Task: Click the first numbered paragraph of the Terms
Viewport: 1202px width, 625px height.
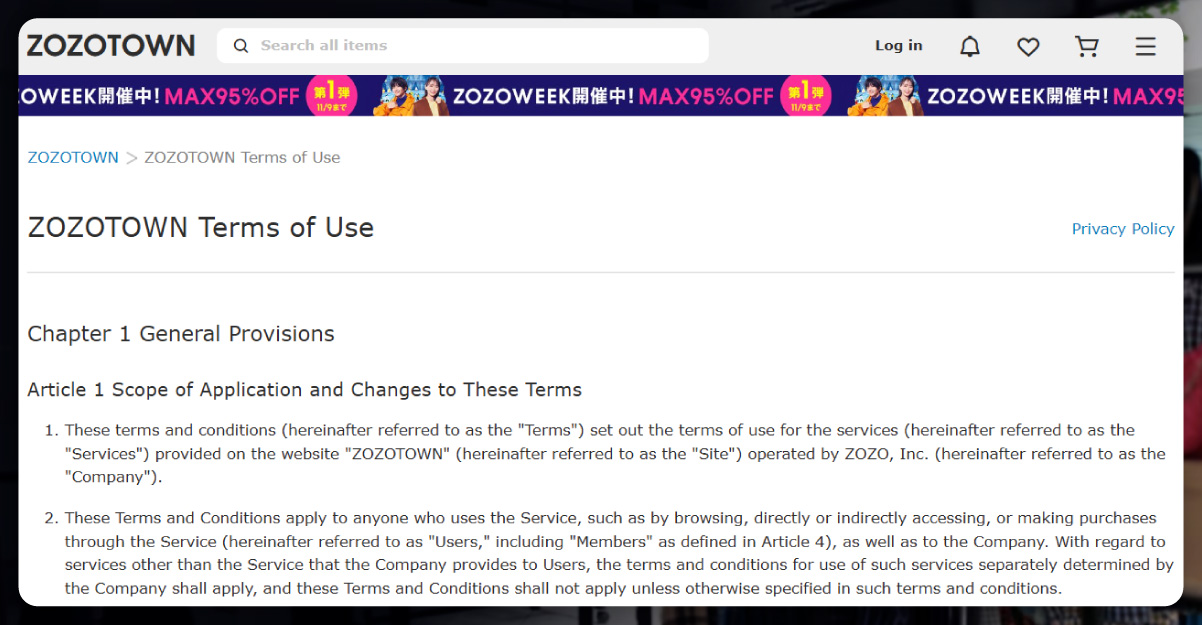Action: [600, 453]
